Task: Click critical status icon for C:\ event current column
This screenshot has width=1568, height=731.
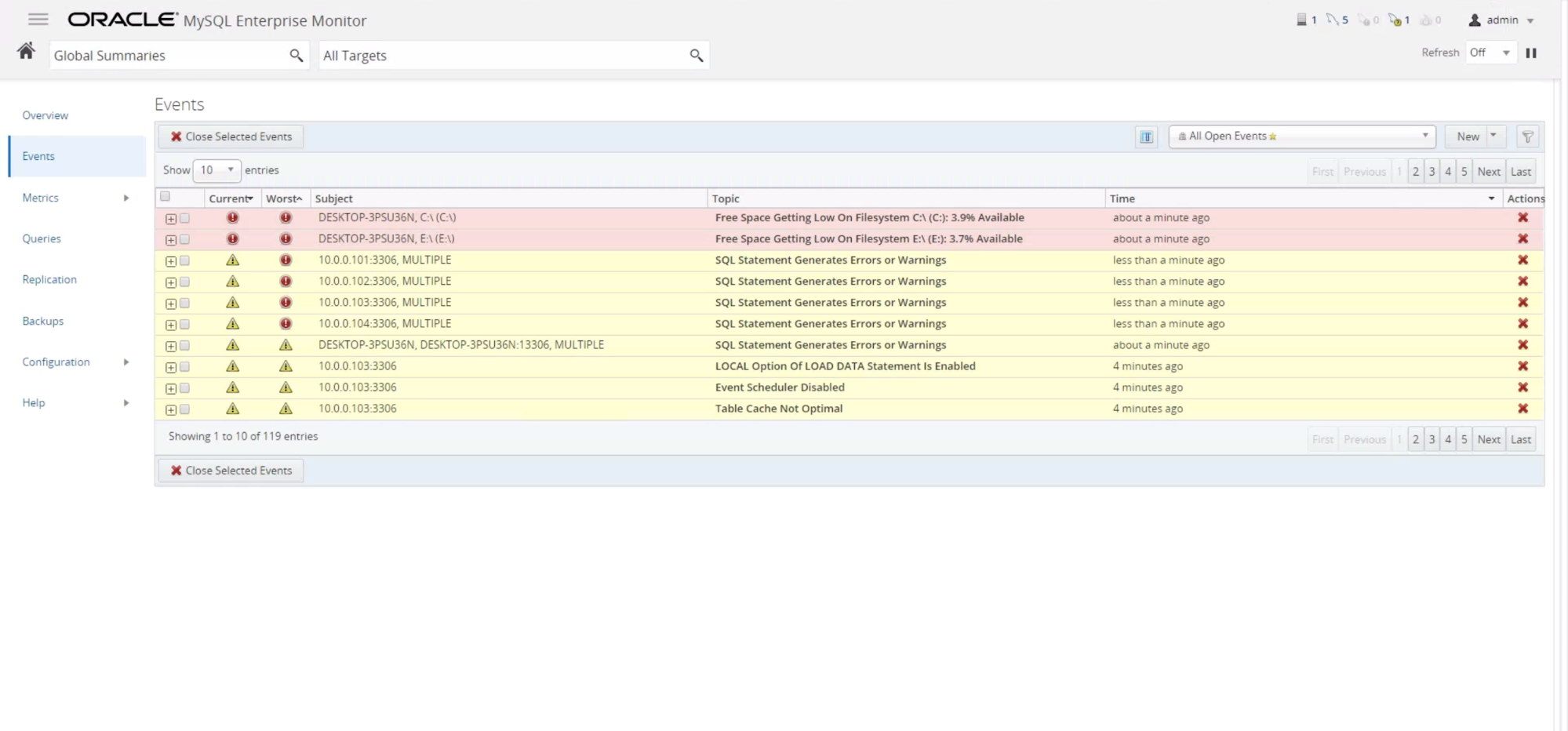Action: pos(232,218)
